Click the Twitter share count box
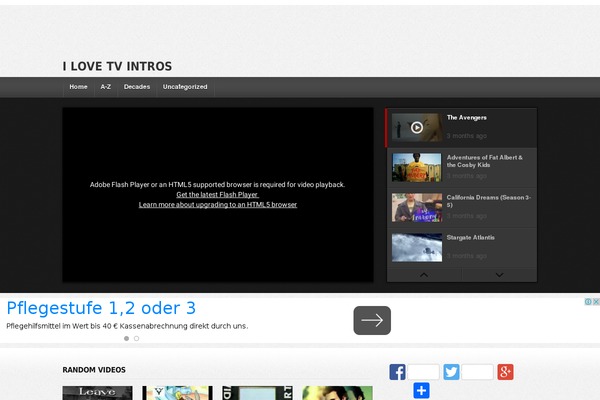The image size is (600, 400). pos(477,372)
